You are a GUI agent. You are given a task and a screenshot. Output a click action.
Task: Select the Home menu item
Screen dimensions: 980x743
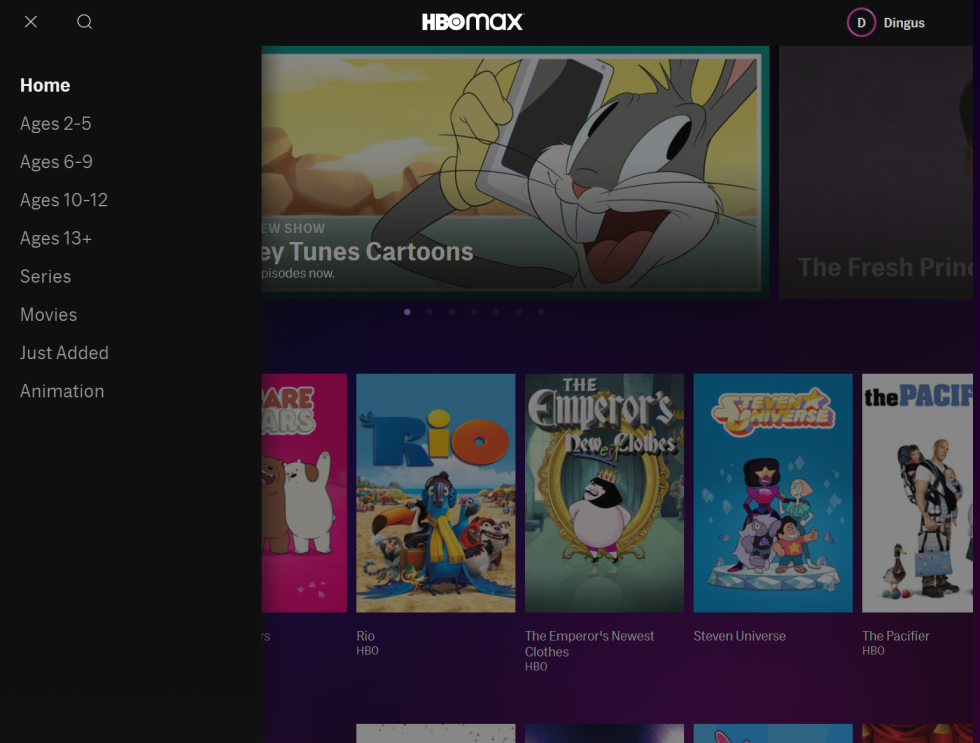click(x=45, y=85)
